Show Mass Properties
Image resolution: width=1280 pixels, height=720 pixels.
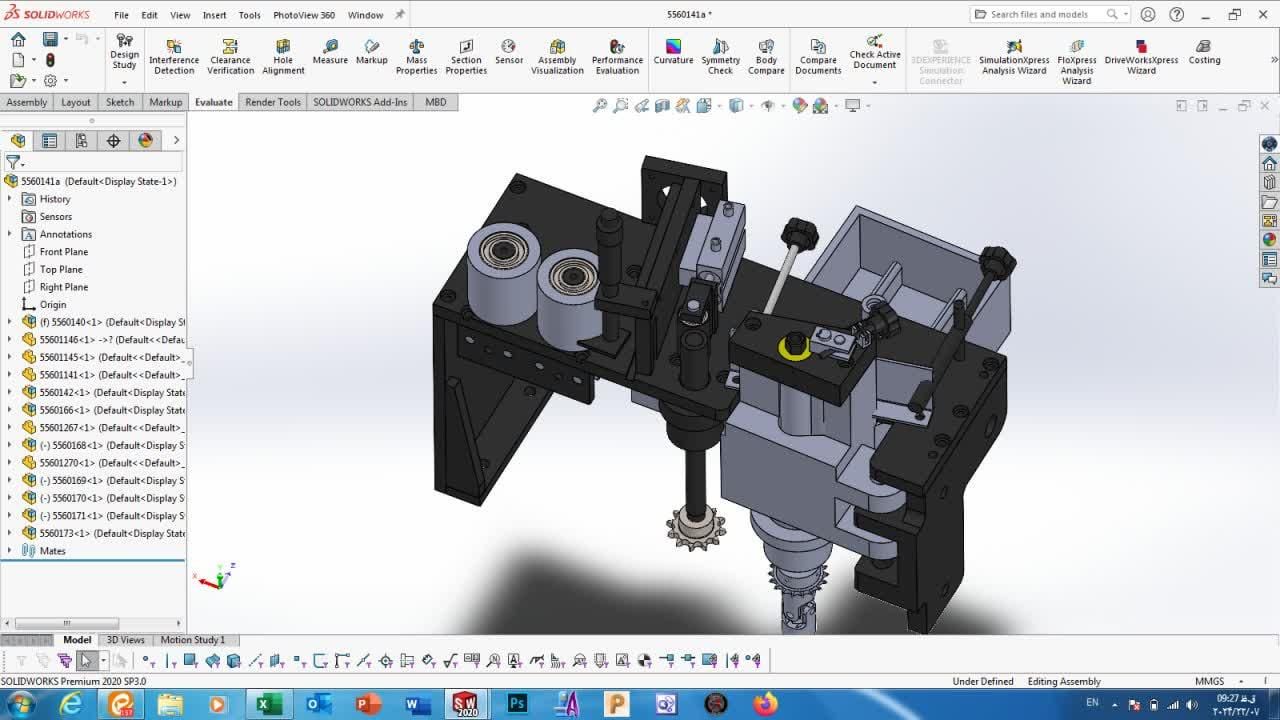(416, 58)
